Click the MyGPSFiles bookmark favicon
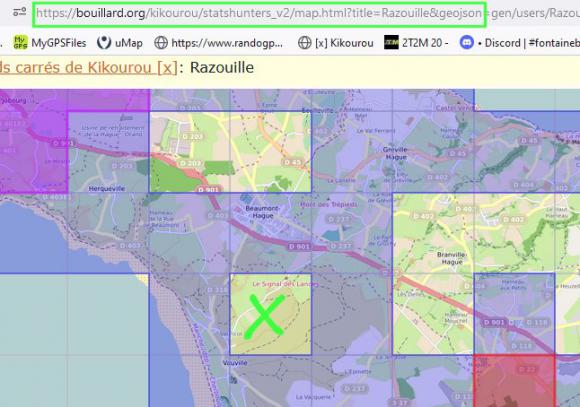 [20, 43]
